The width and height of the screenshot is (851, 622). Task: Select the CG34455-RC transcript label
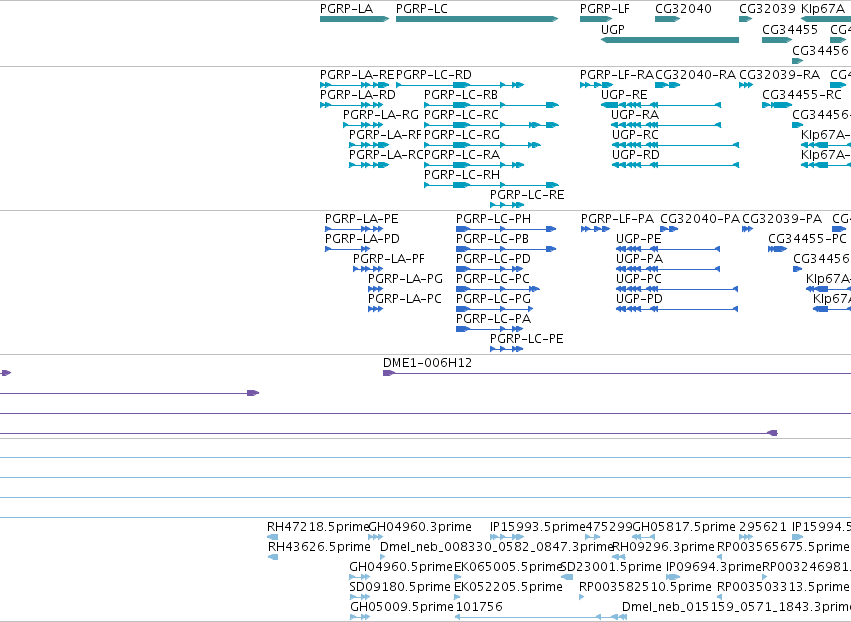click(802, 94)
